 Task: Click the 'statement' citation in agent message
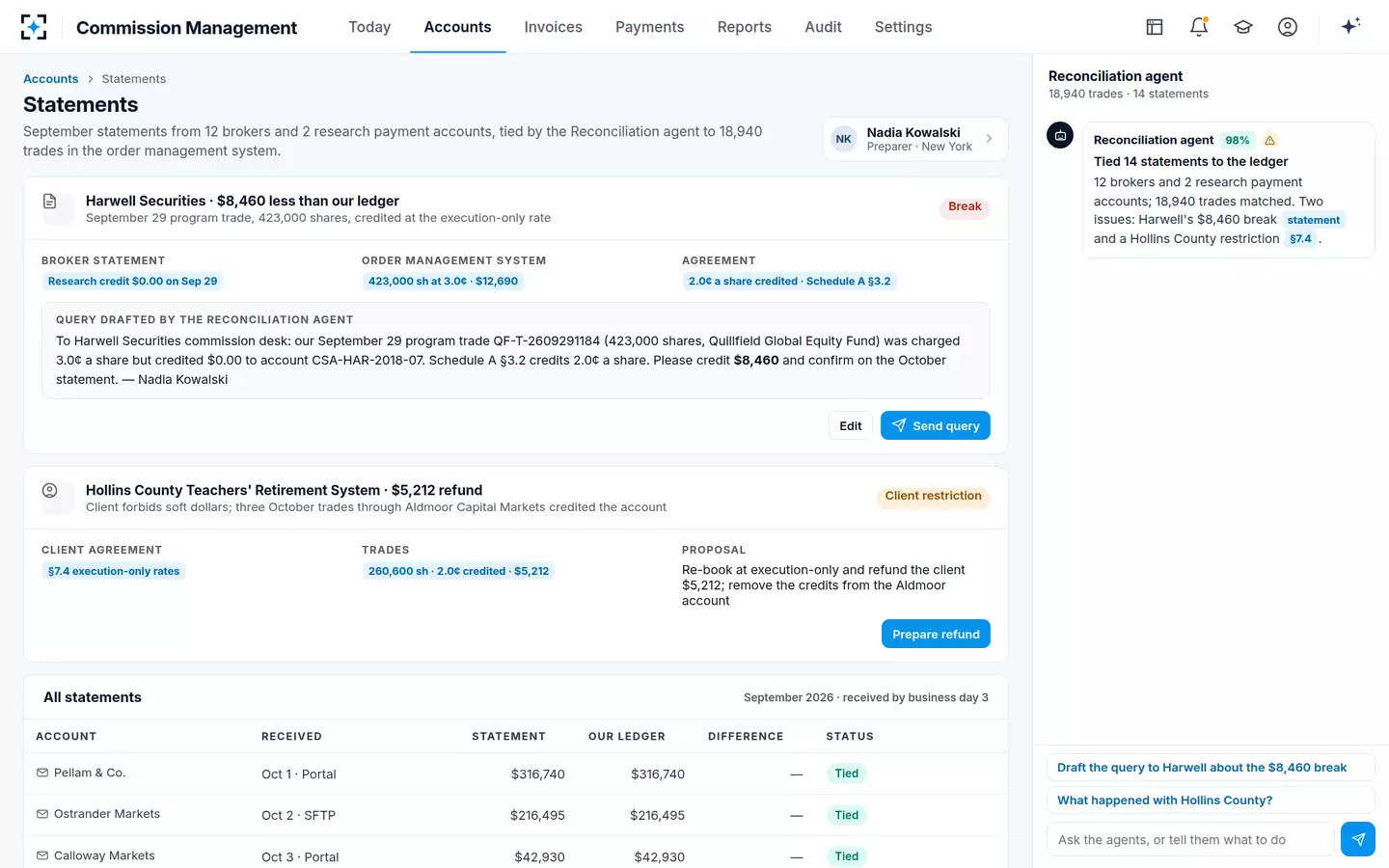[1314, 220]
